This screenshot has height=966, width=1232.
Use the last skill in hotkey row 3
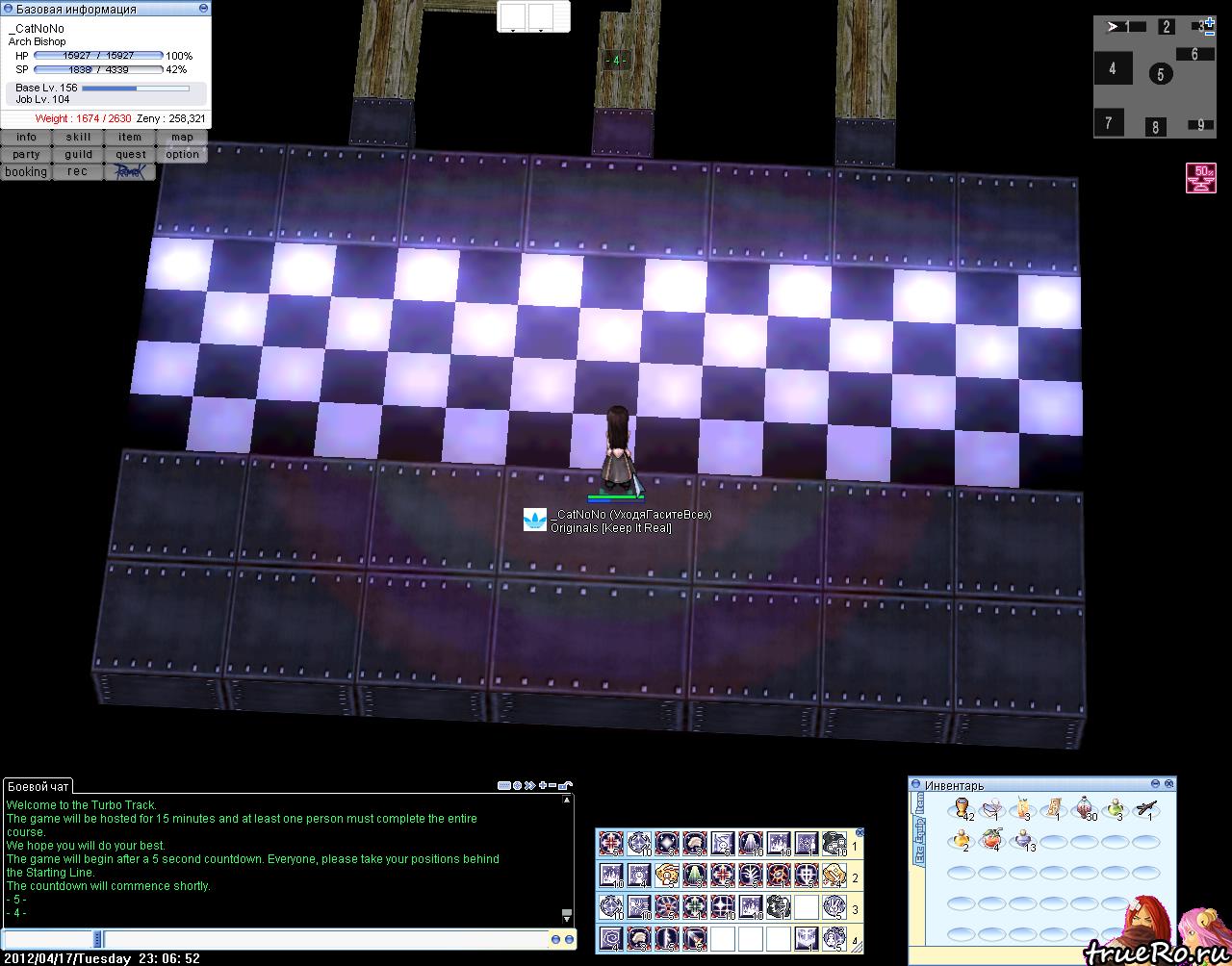tap(834, 906)
